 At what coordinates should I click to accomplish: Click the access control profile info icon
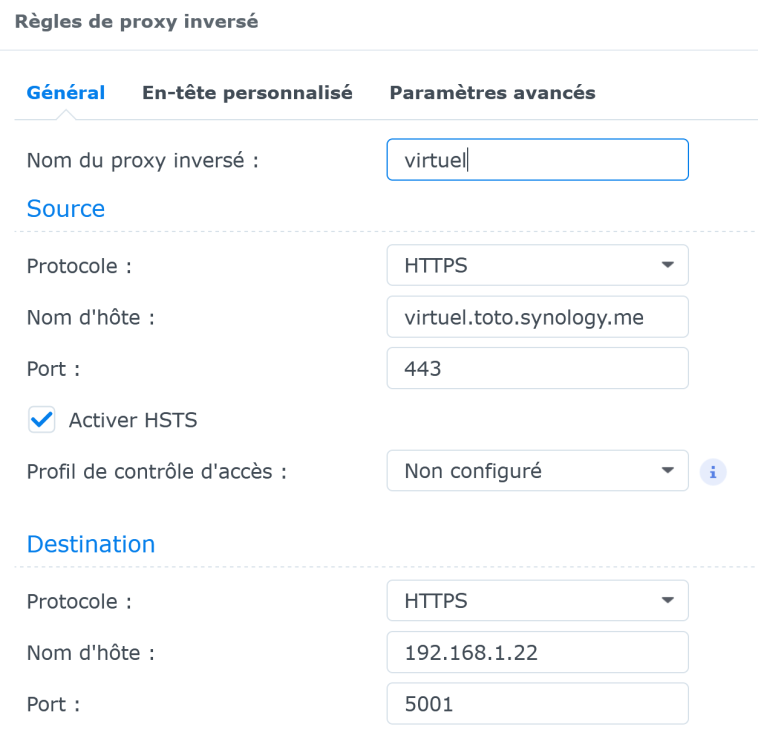click(x=713, y=471)
